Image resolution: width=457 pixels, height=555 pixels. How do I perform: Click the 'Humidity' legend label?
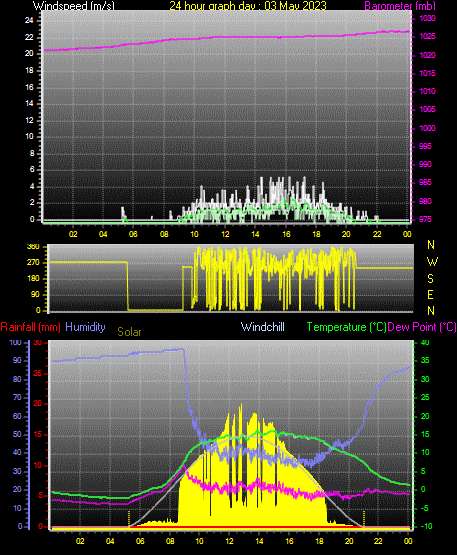[85, 327]
